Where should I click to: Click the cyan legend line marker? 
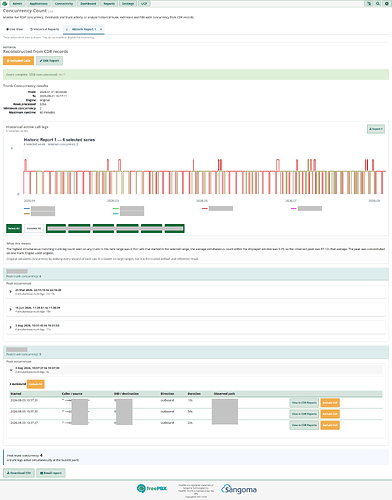click(x=116, y=213)
